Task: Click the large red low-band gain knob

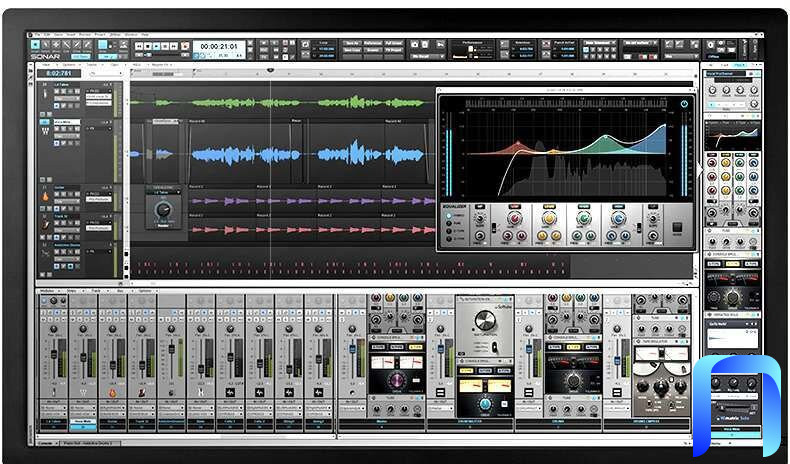Action: (x=514, y=219)
